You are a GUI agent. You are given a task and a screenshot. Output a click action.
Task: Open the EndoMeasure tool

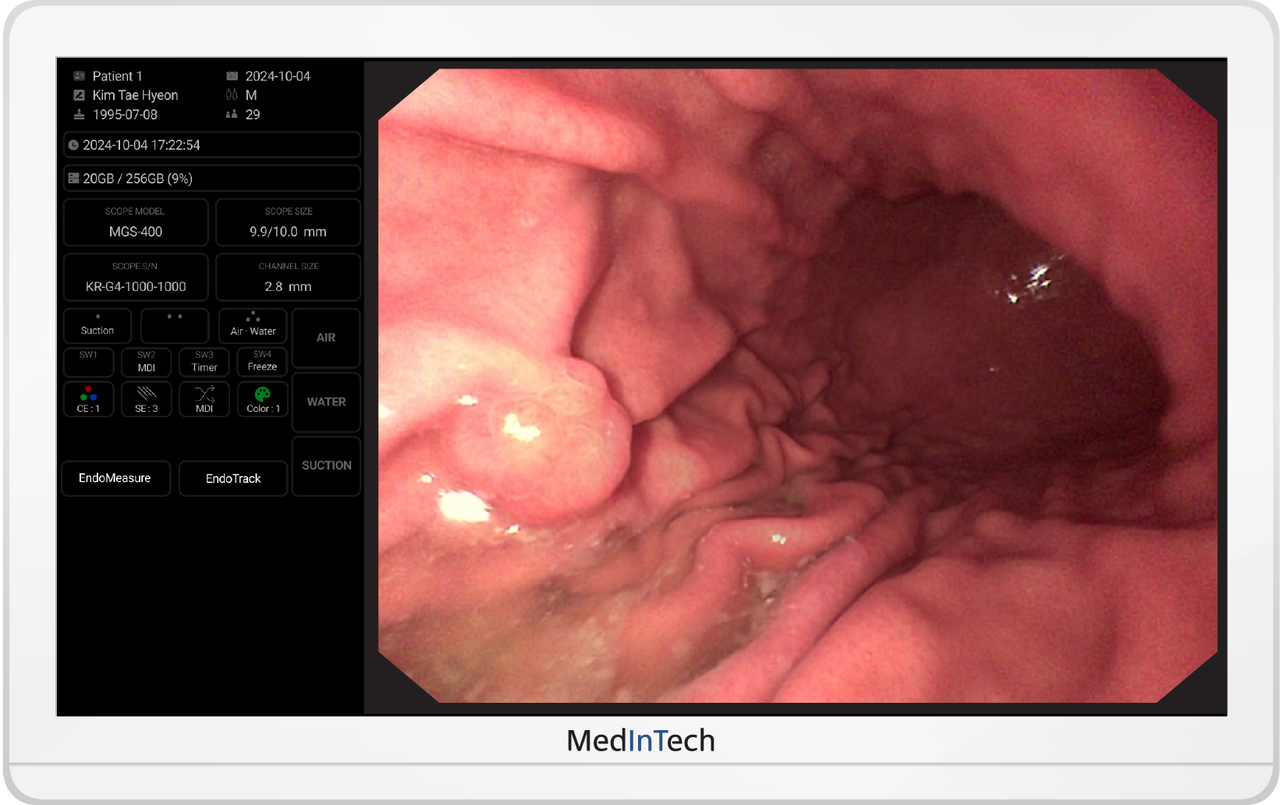[x=115, y=478]
